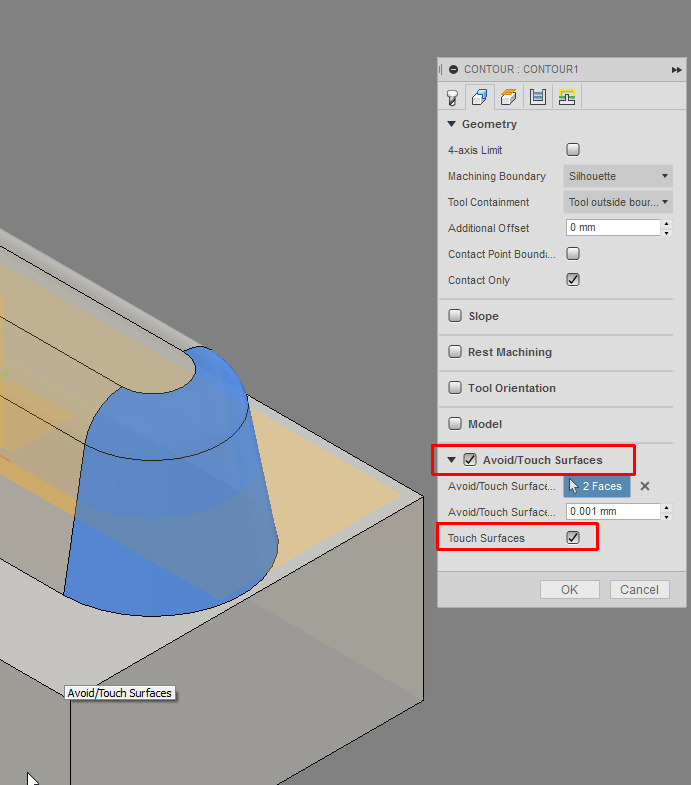
Task: Click the double-arrow expand icon in the title bar
Action: pos(676,70)
